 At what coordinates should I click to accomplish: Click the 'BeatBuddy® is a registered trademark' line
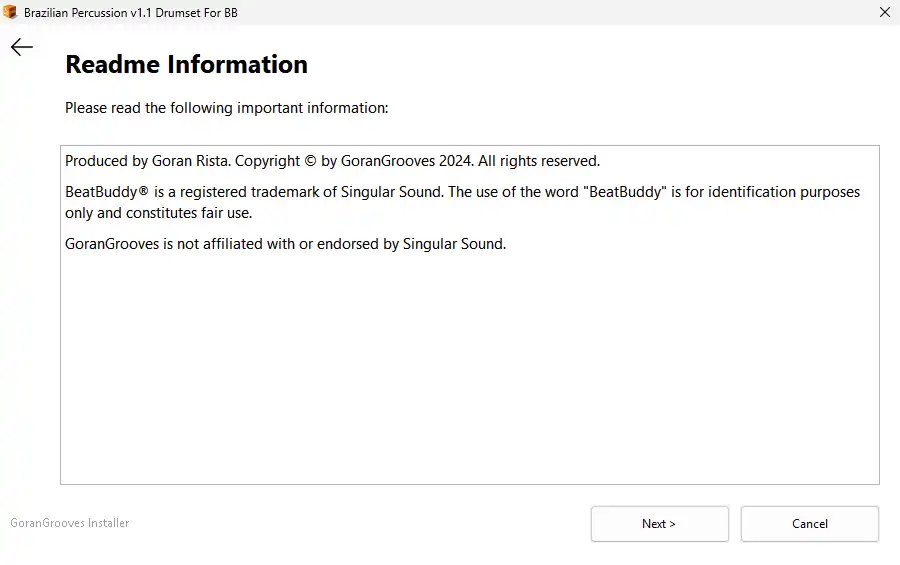462,192
